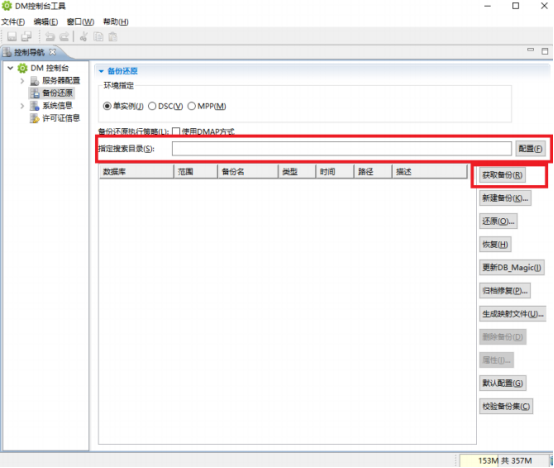
Task: Enable the 使用DMAP方式 checkbox
Action: (176, 131)
